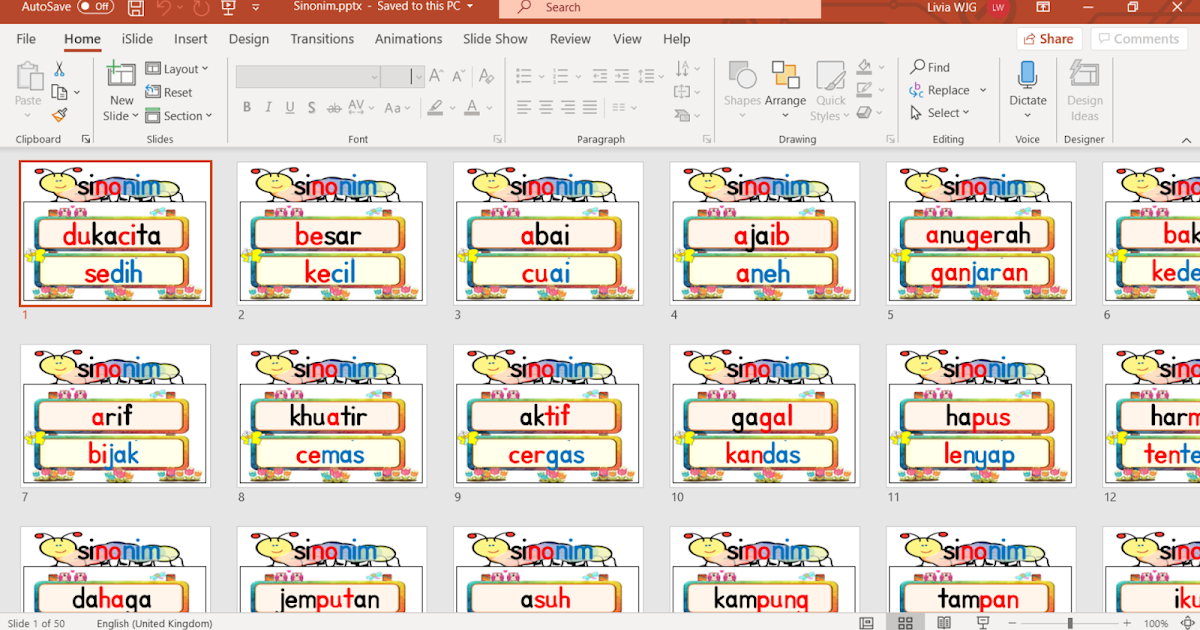Viewport: 1200px width, 630px height.
Task: Start Slide Show from status bar
Action: 983,623
